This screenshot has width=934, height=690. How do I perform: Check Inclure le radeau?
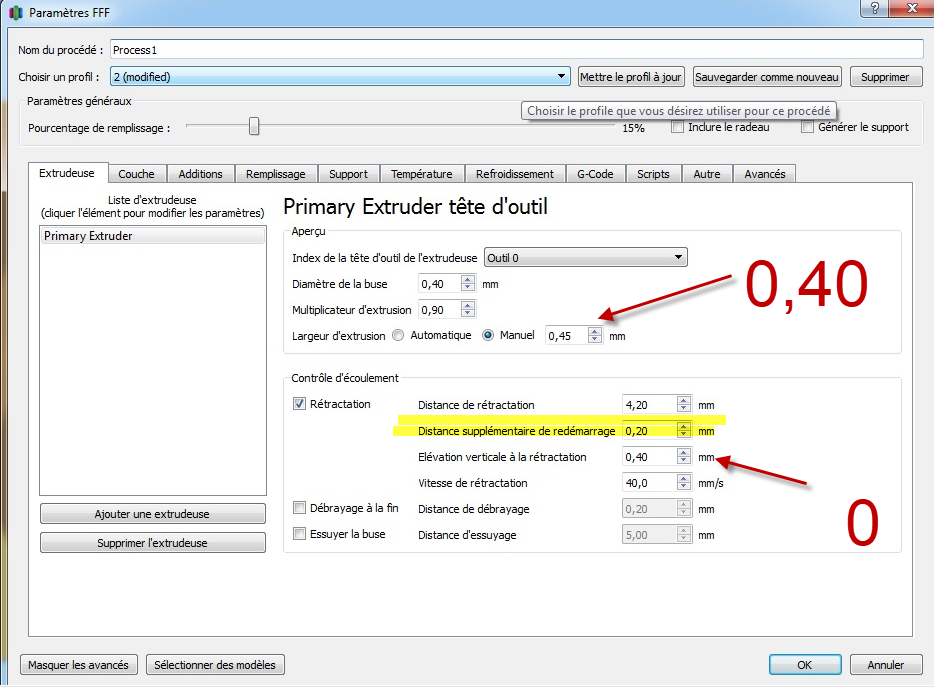(677, 127)
